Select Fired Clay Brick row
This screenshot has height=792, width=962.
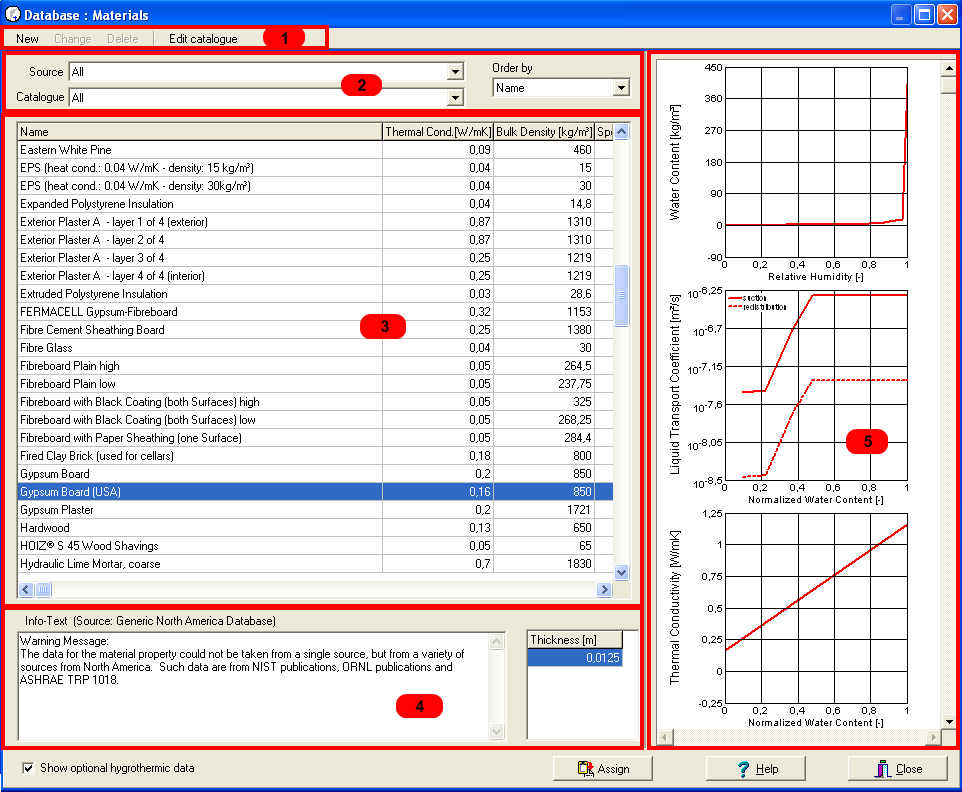tap(315, 456)
